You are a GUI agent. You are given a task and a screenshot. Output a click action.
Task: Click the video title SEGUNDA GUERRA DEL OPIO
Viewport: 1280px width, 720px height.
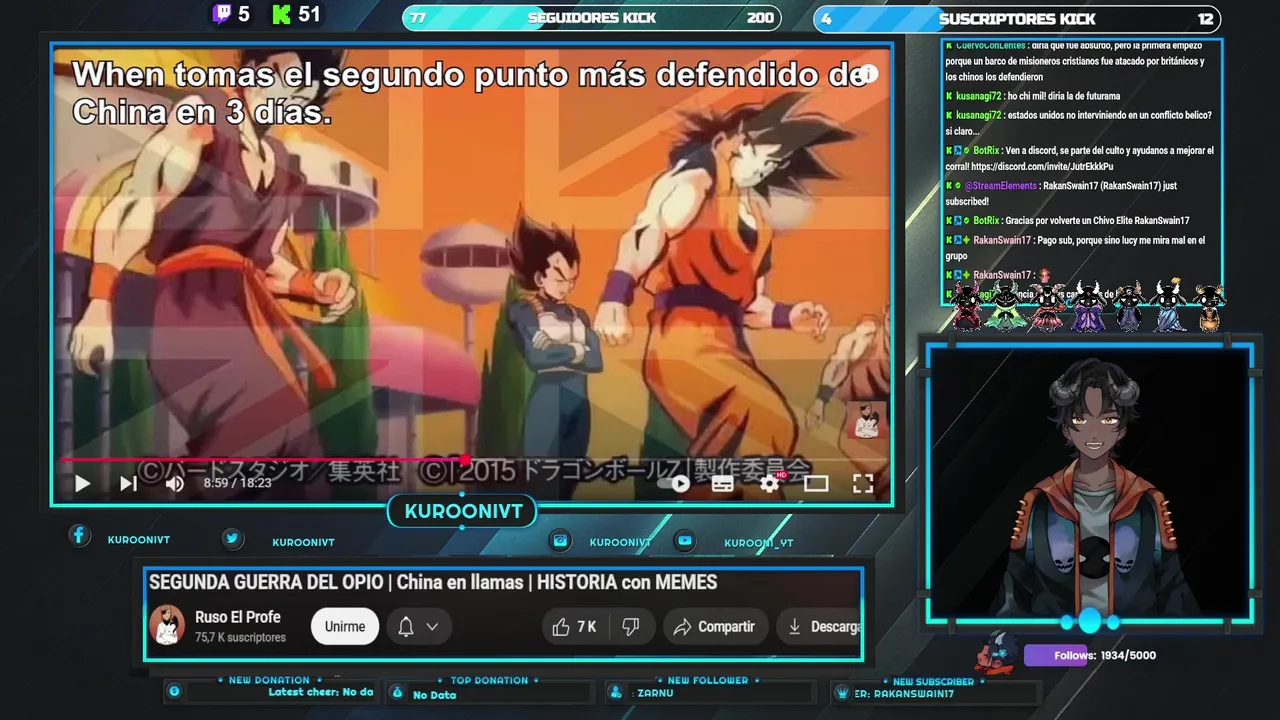433,583
